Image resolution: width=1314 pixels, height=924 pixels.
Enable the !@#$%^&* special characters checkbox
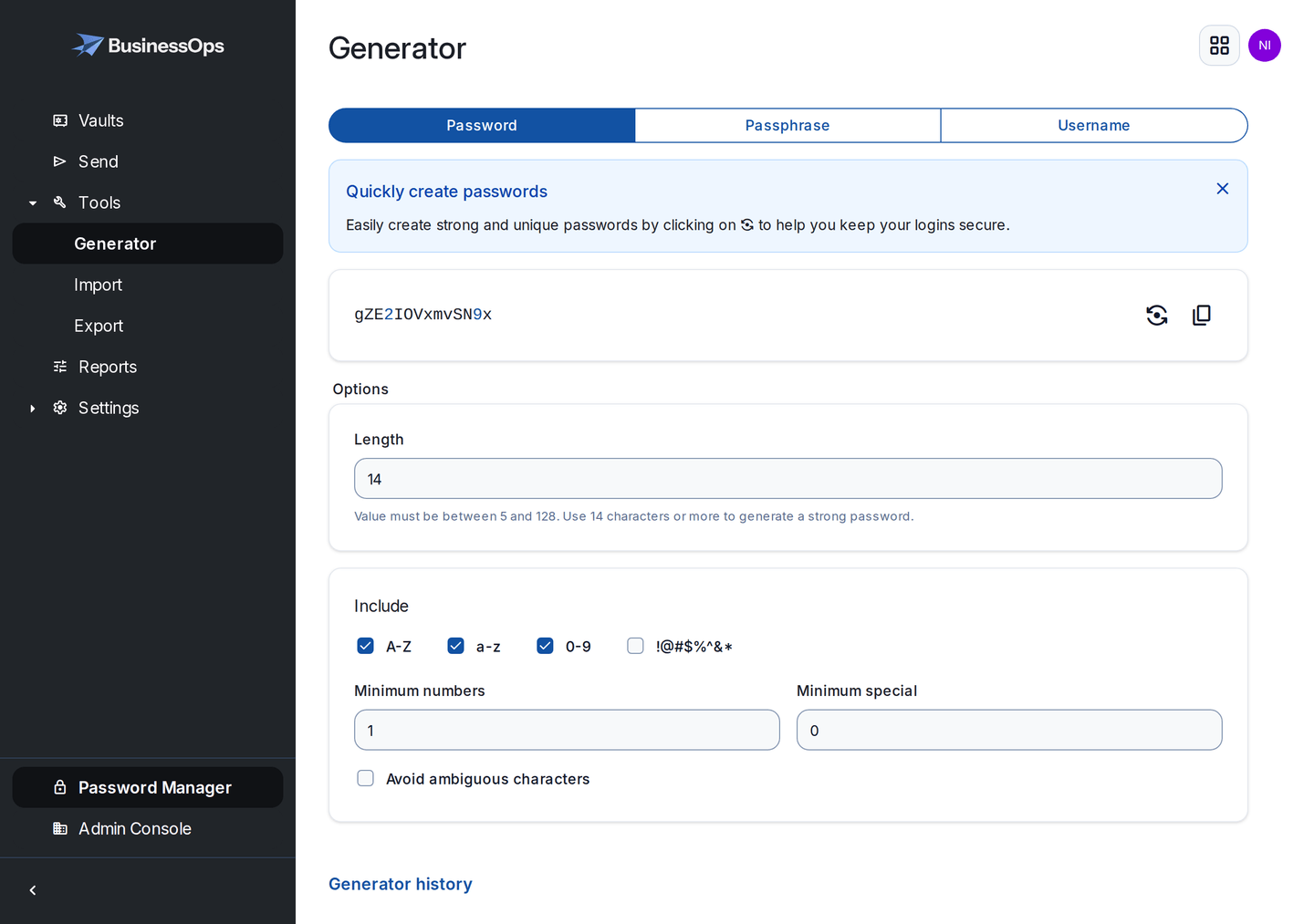pyautogui.click(x=635, y=646)
